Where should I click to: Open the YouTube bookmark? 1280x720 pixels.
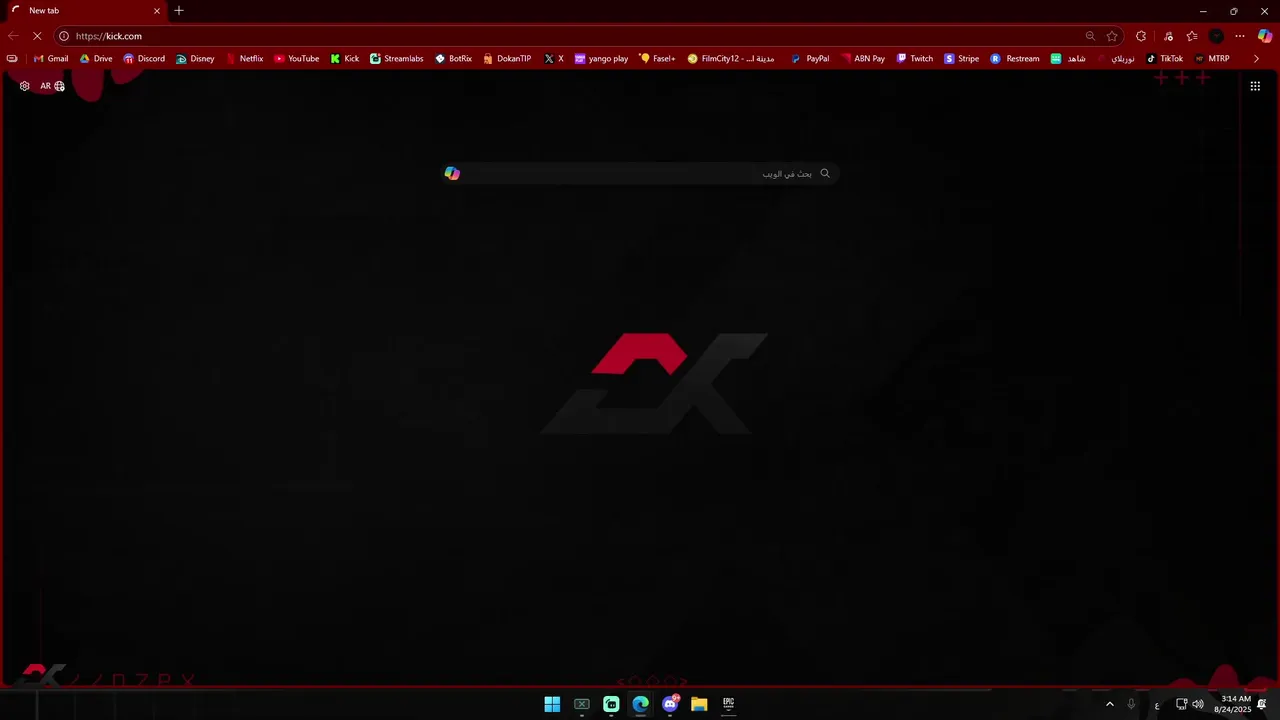[x=296, y=59]
